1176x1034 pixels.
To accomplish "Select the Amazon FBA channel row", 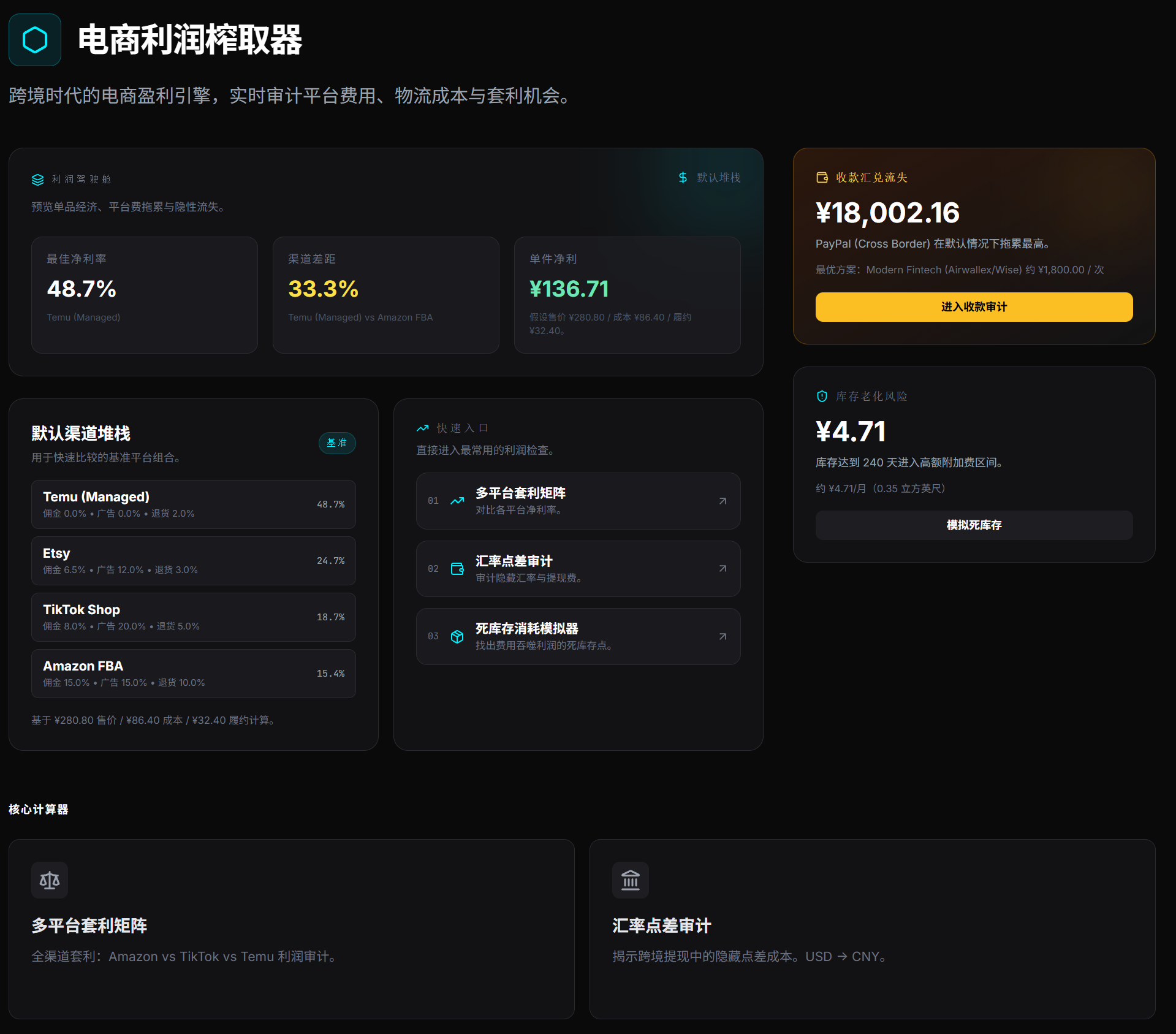I will point(194,674).
